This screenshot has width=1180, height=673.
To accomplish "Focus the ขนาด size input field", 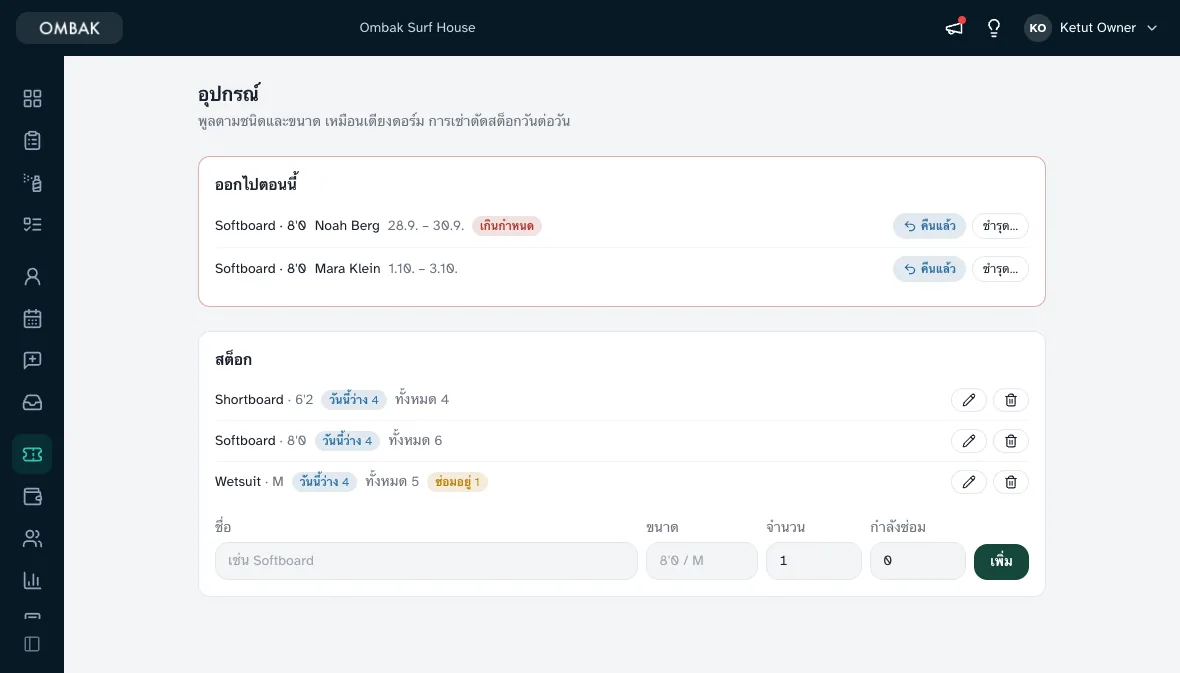I will pyautogui.click(x=701, y=561).
